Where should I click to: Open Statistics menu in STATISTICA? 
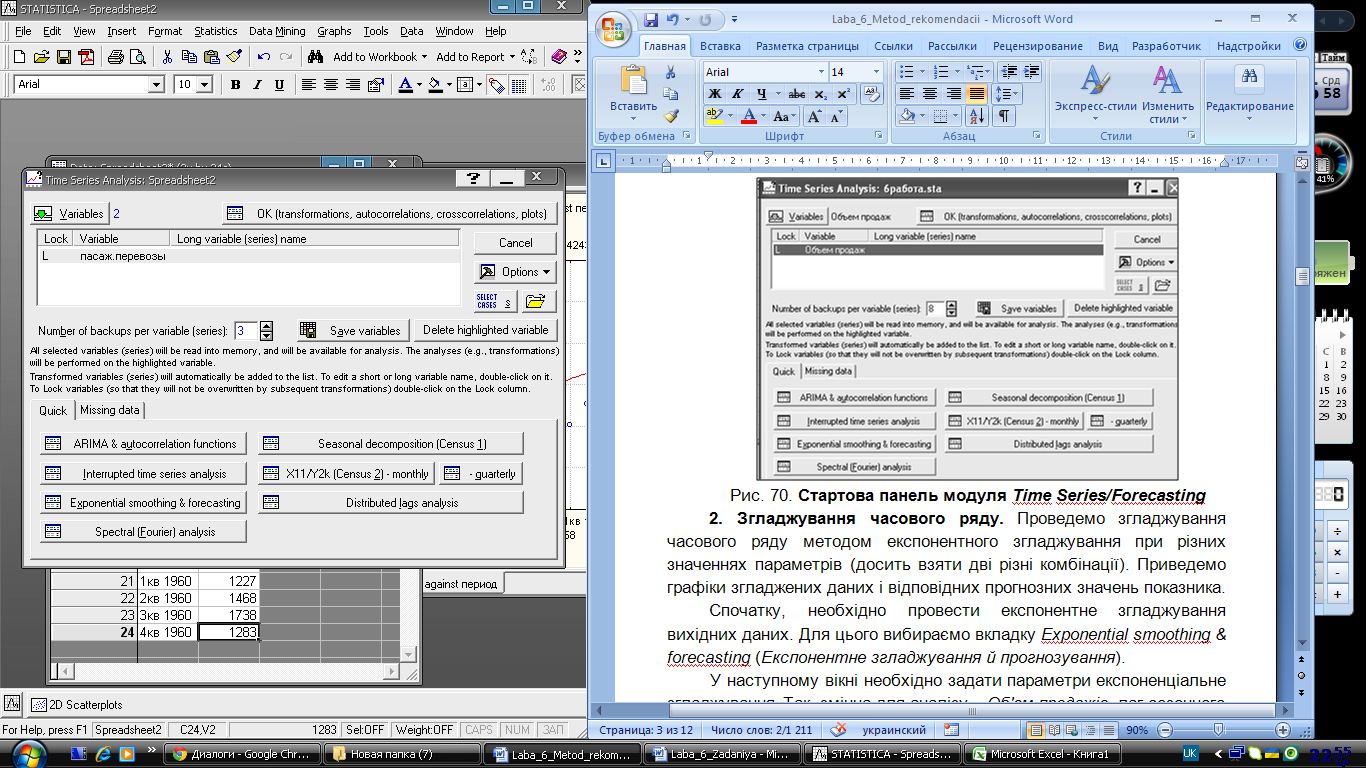point(215,31)
